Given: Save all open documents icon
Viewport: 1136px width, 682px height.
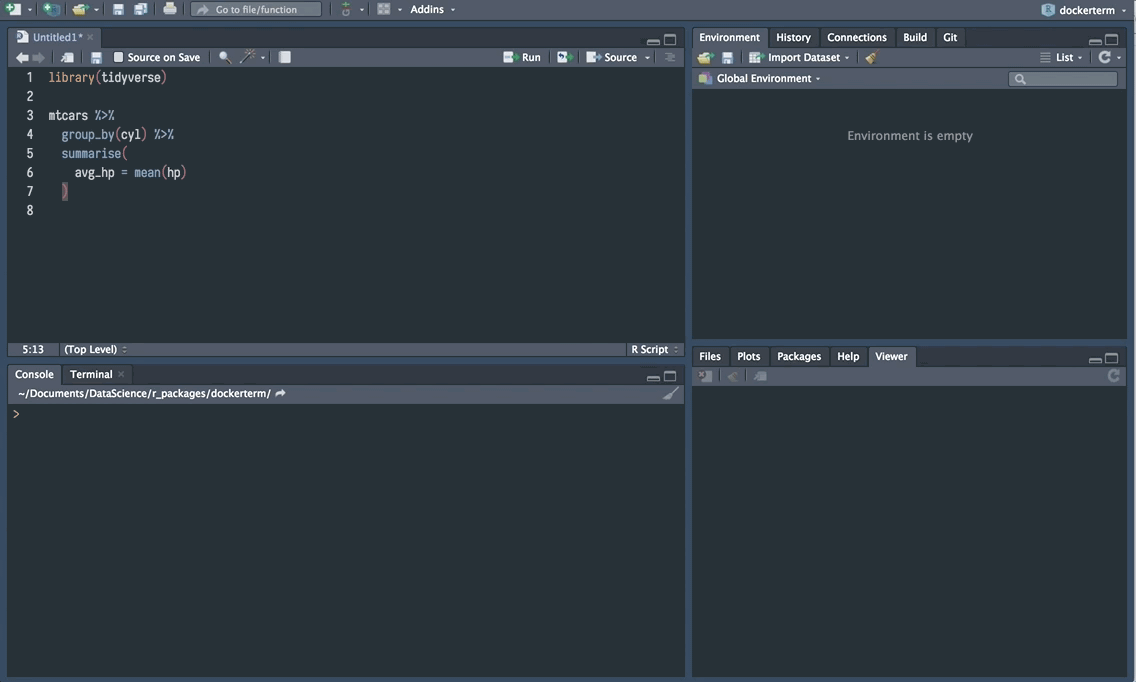Looking at the screenshot, I should pyautogui.click(x=141, y=9).
